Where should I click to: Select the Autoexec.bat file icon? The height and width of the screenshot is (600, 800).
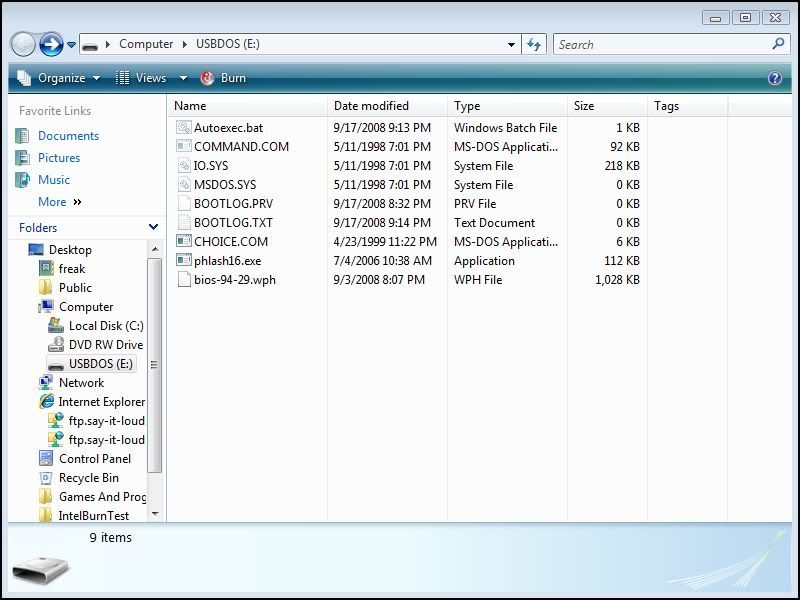[x=184, y=128]
